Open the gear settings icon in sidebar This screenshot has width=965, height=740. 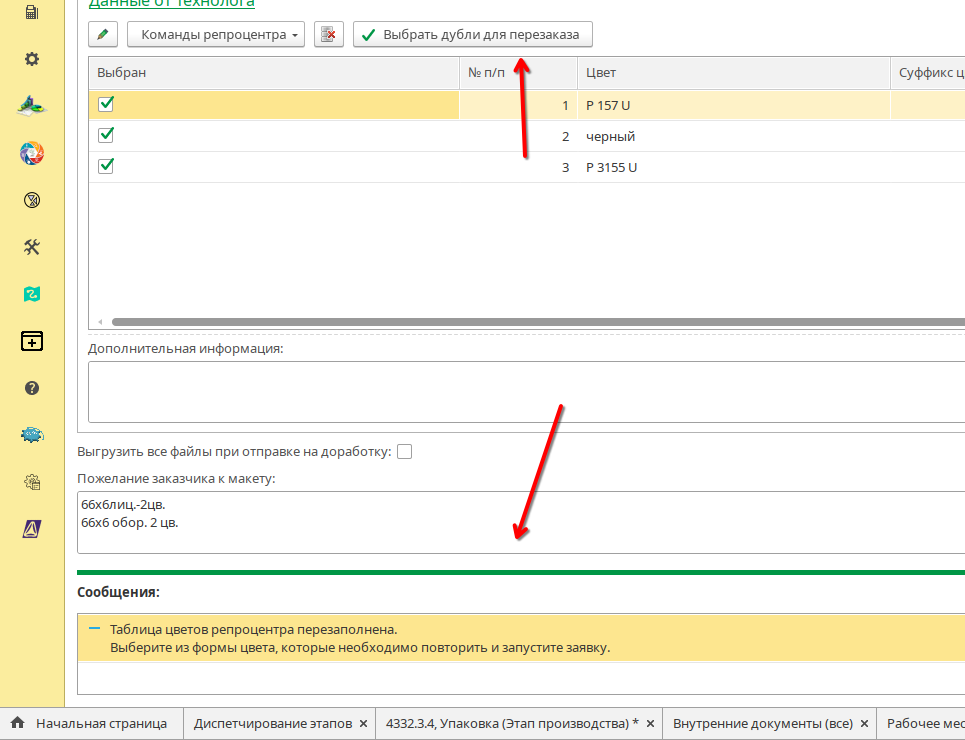[x=32, y=59]
